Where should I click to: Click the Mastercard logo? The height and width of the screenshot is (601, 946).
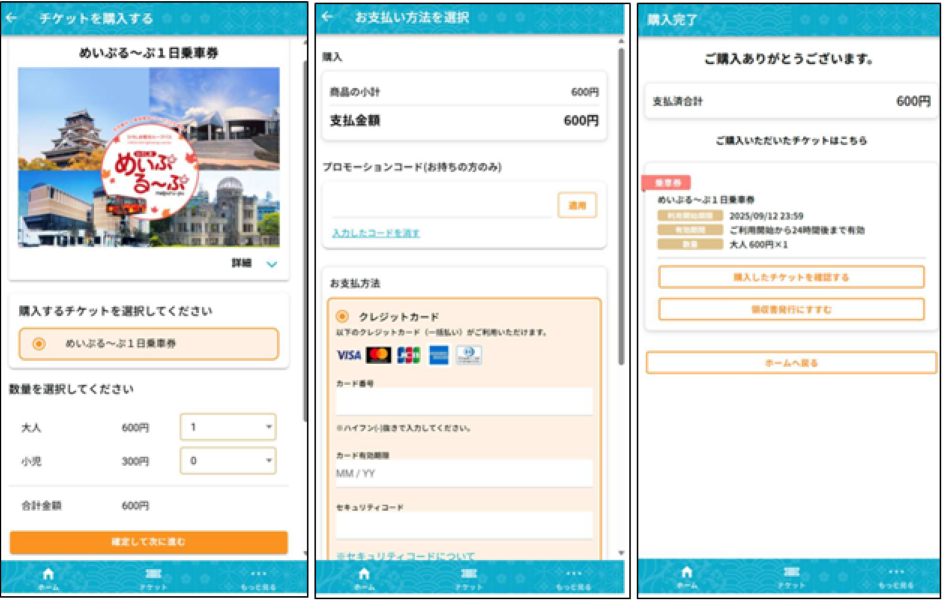[378, 355]
